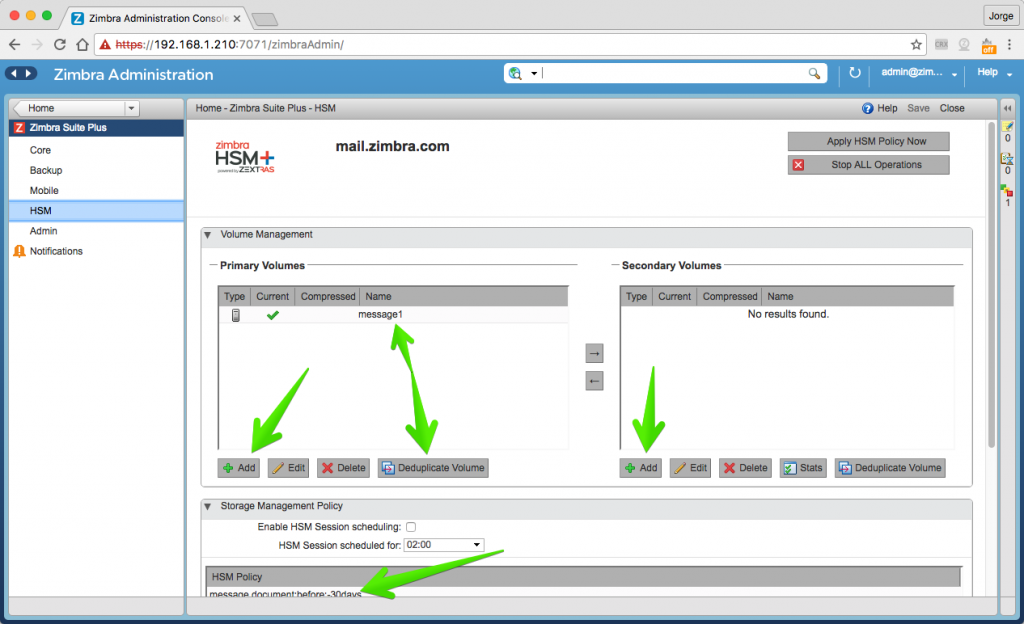Edit the selected primary volume
Screen dimensions: 1024x624
[289, 468]
